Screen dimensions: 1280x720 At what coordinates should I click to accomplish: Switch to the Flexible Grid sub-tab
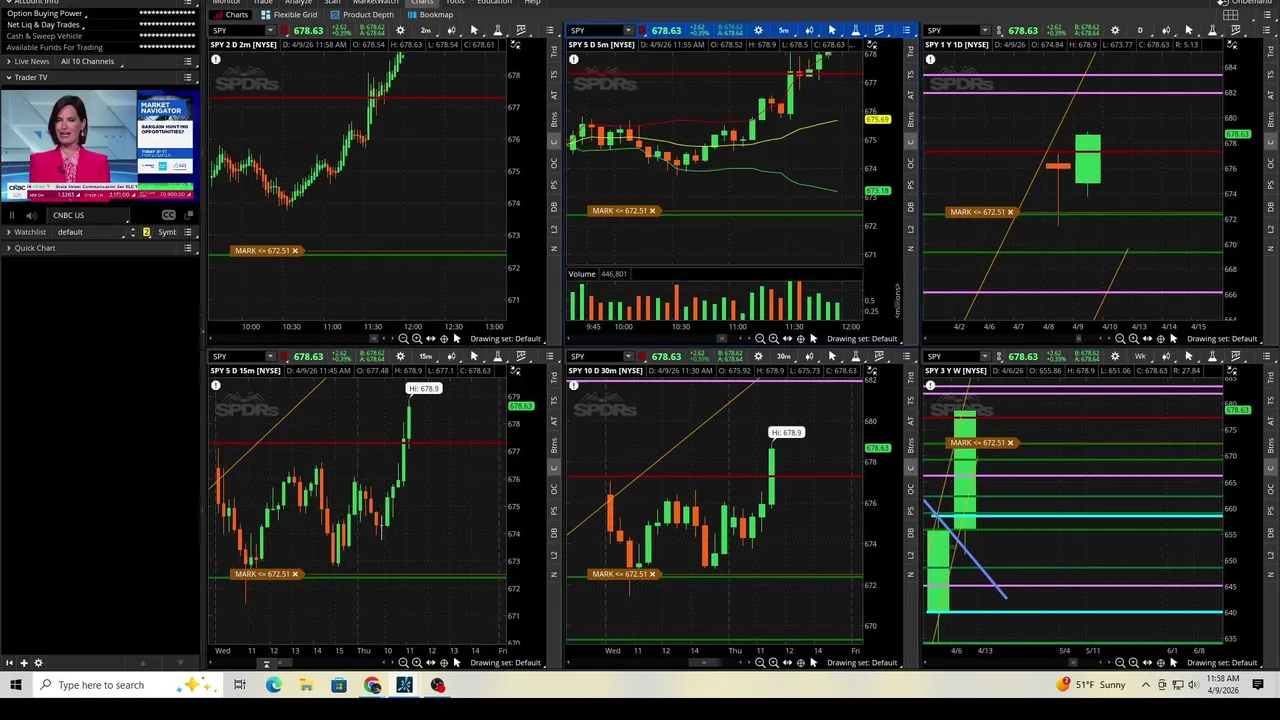[x=290, y=15]
